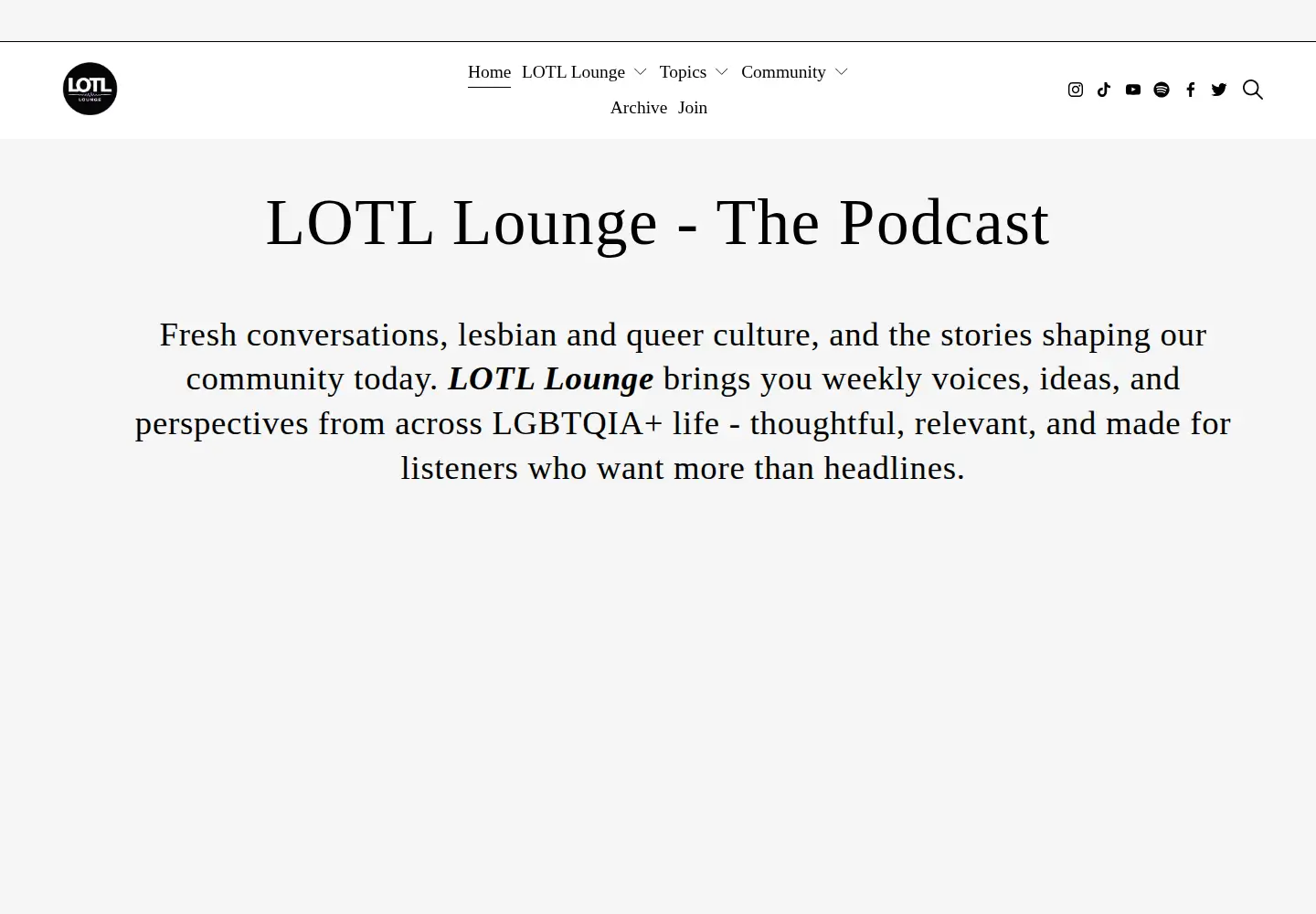Click the LOTL Lounge round logo
Viewport: 1316px width, 914px height.
(90, 89)
